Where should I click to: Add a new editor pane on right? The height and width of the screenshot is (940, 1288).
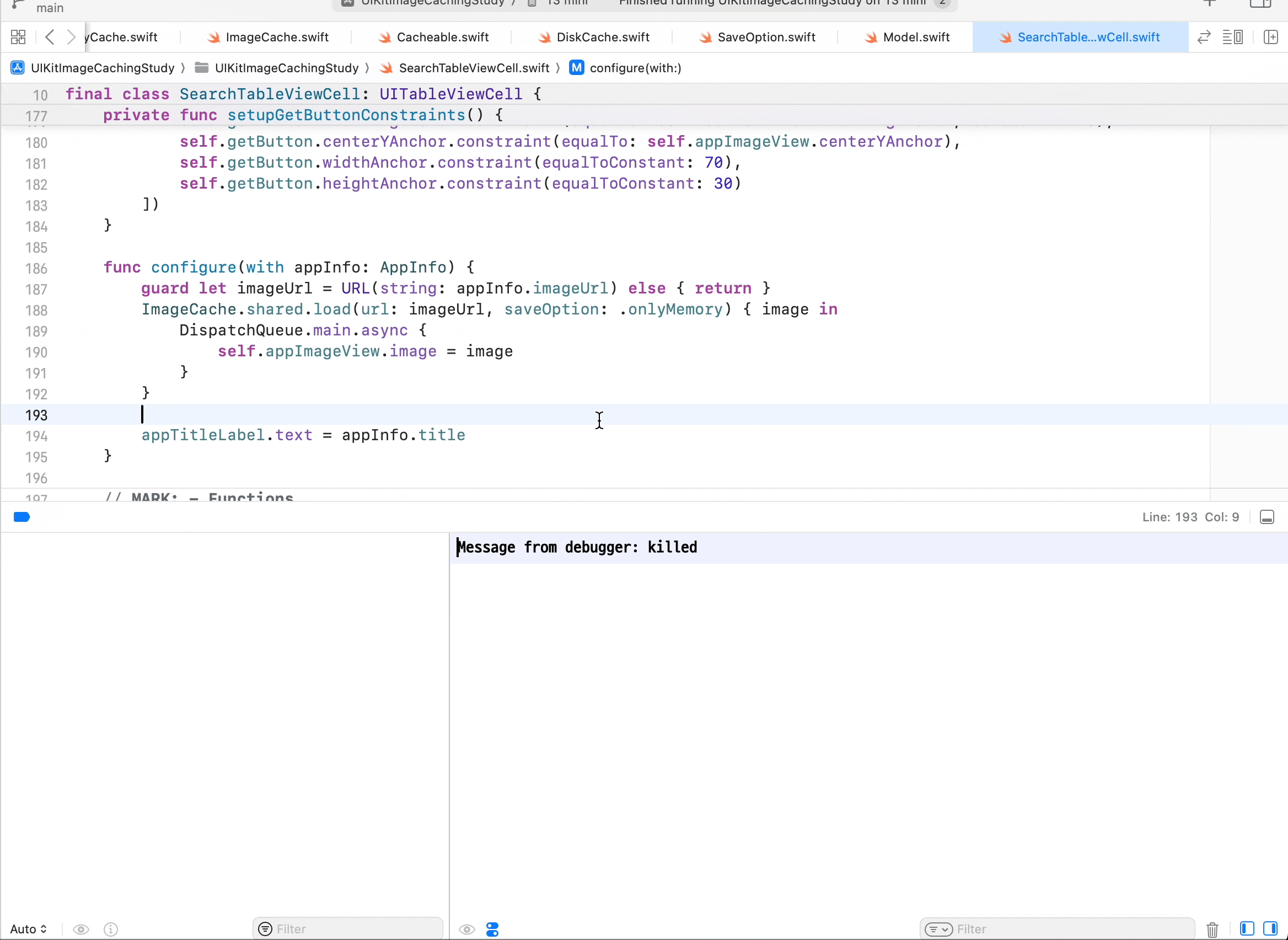[x=1270, y=38]
